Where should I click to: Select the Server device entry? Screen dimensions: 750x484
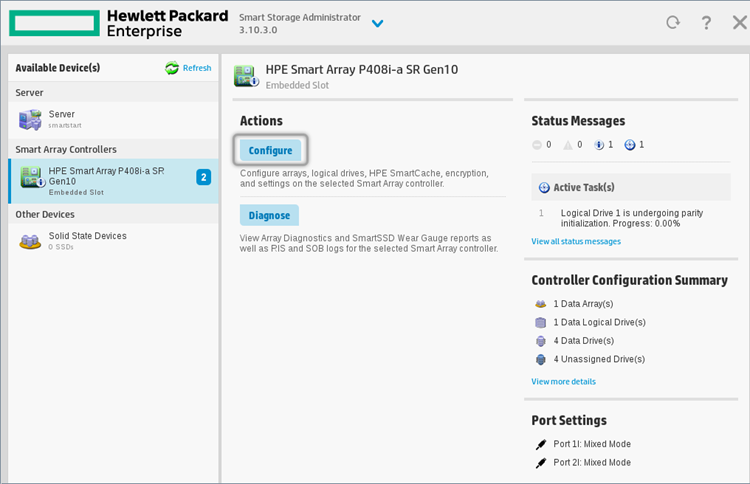coord(113,120)
